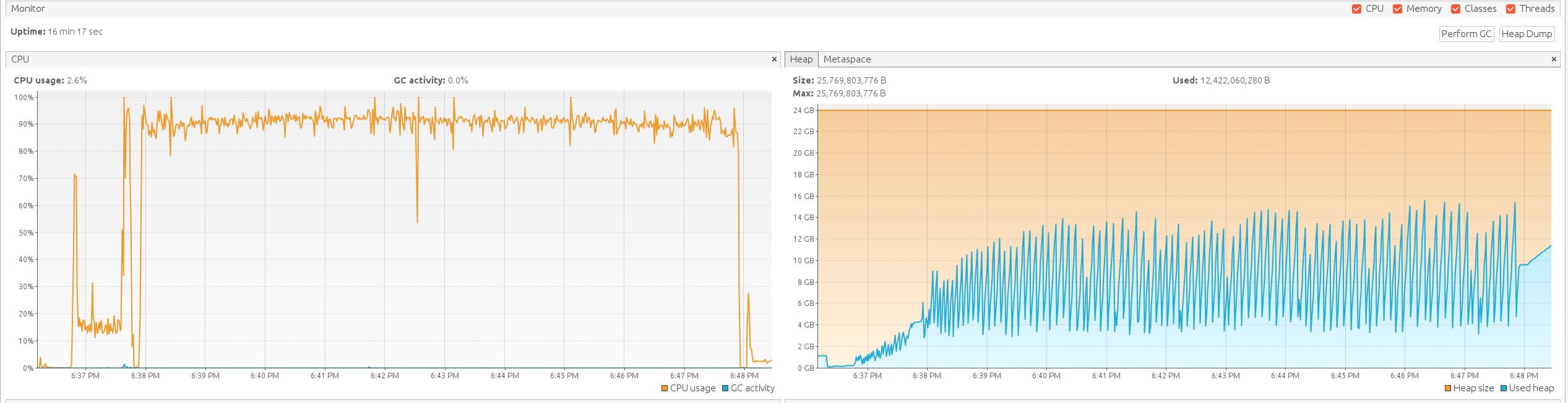
Task: Switch to the Metaspace tab
Action: coord(846,59)
